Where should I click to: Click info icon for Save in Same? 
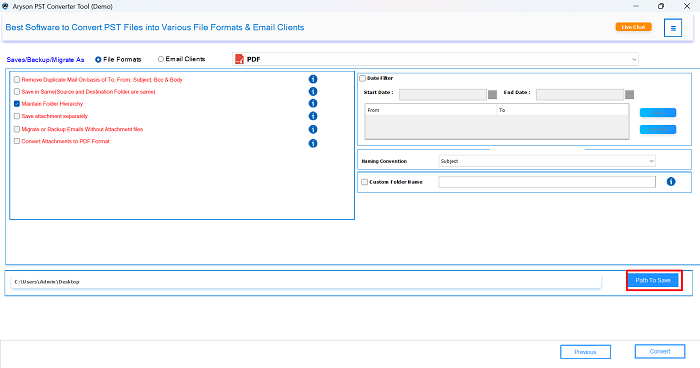313,91
